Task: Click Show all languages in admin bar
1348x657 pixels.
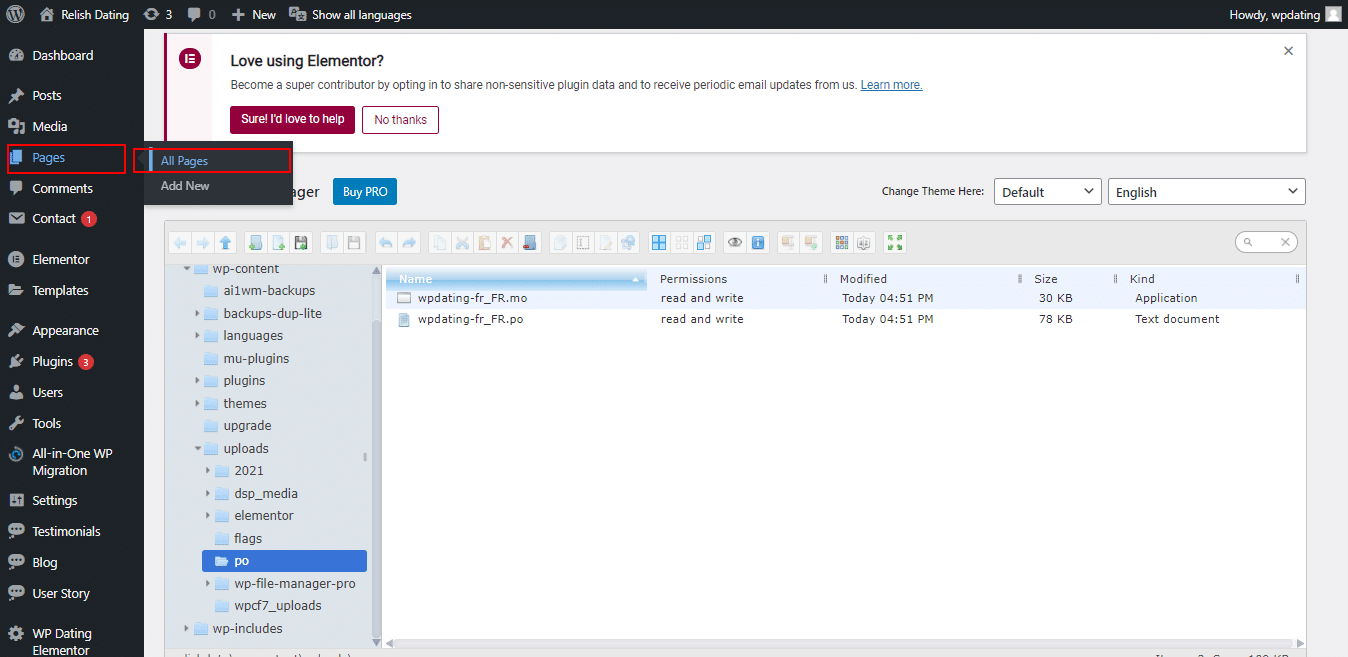Action: click(x=350, y=14)
